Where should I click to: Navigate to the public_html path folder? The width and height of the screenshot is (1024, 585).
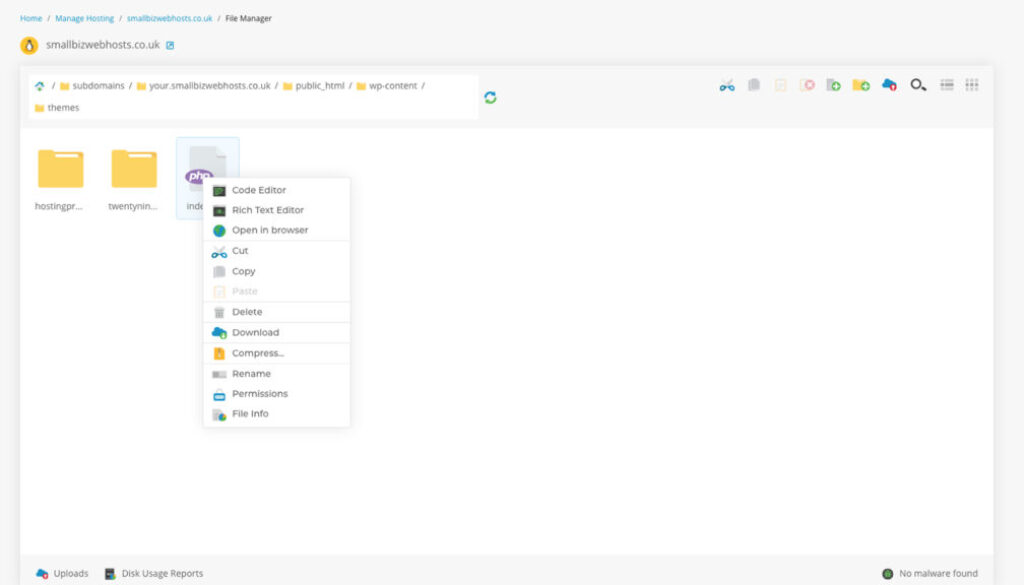(x=313, y=86)
